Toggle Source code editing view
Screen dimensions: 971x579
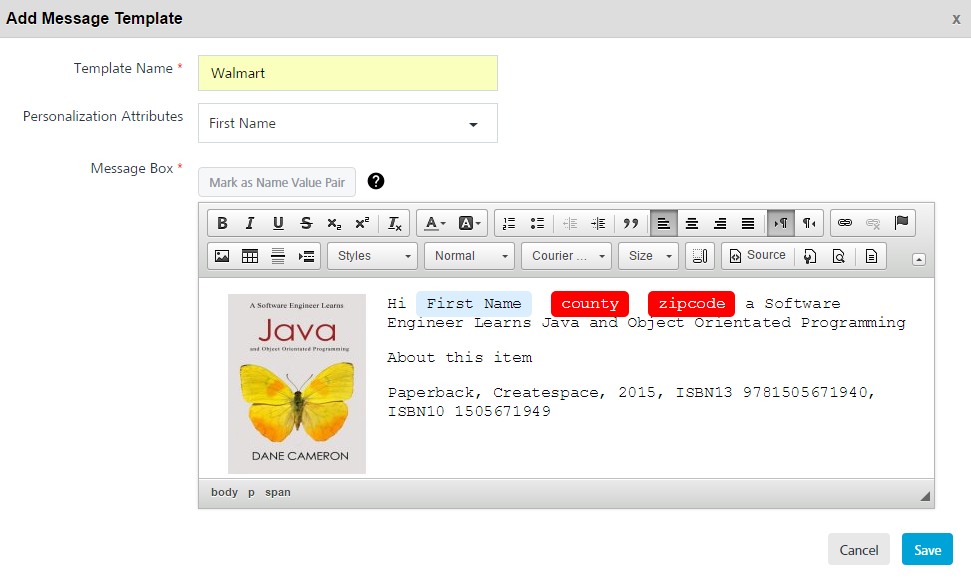758,255
